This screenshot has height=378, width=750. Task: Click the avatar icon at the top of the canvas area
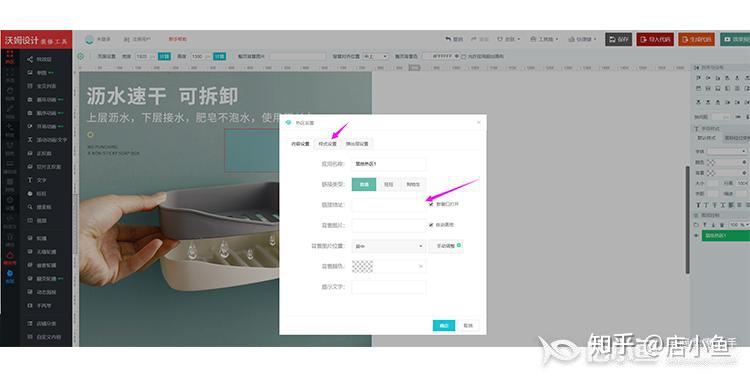(89, 40)
